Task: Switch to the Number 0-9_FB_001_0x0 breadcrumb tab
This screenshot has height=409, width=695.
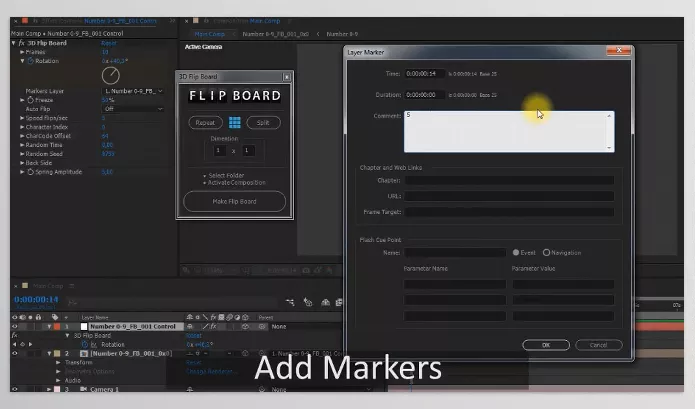Action: click(275, 34)
